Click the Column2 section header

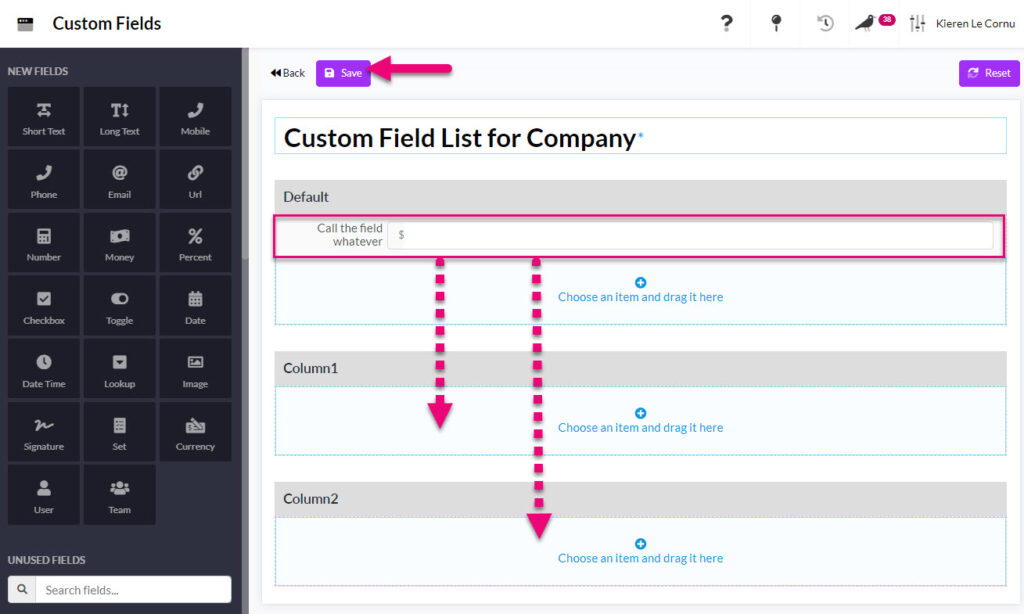640,499
